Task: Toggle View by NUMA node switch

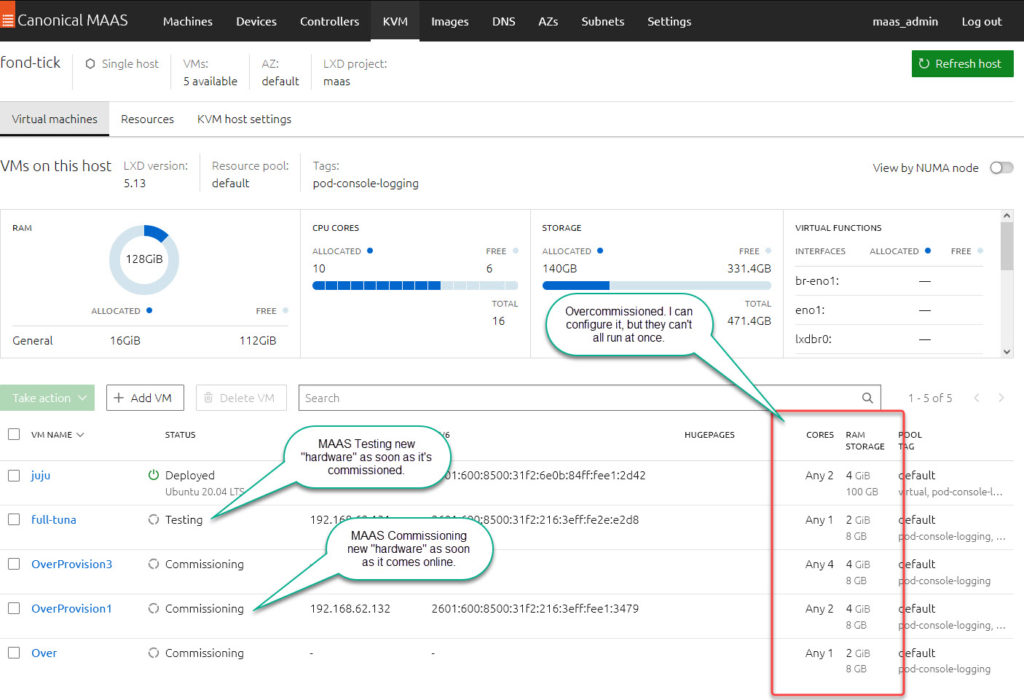Action: (1001, 168)
